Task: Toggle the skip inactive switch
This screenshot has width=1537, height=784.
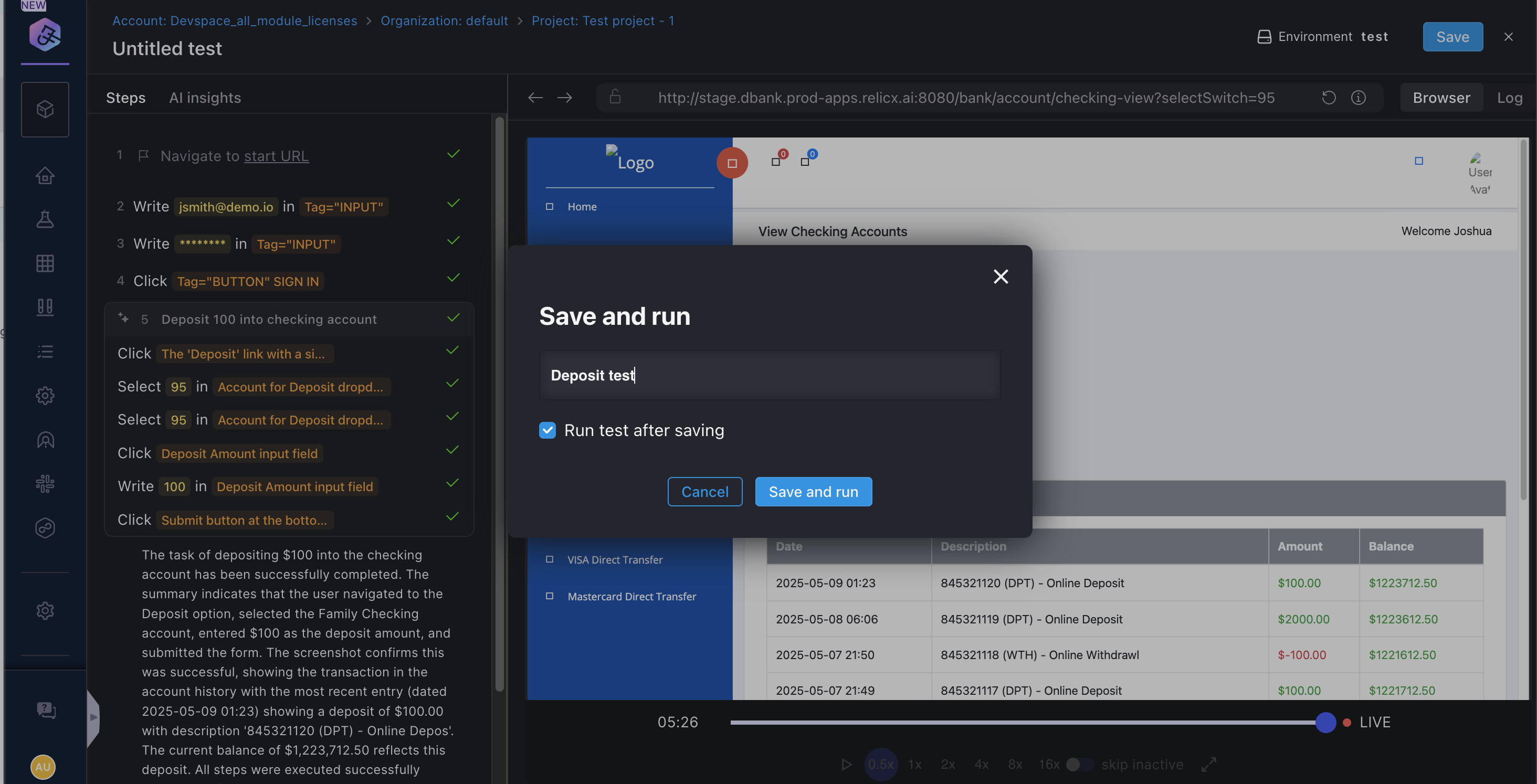Action: [1079, 764]
